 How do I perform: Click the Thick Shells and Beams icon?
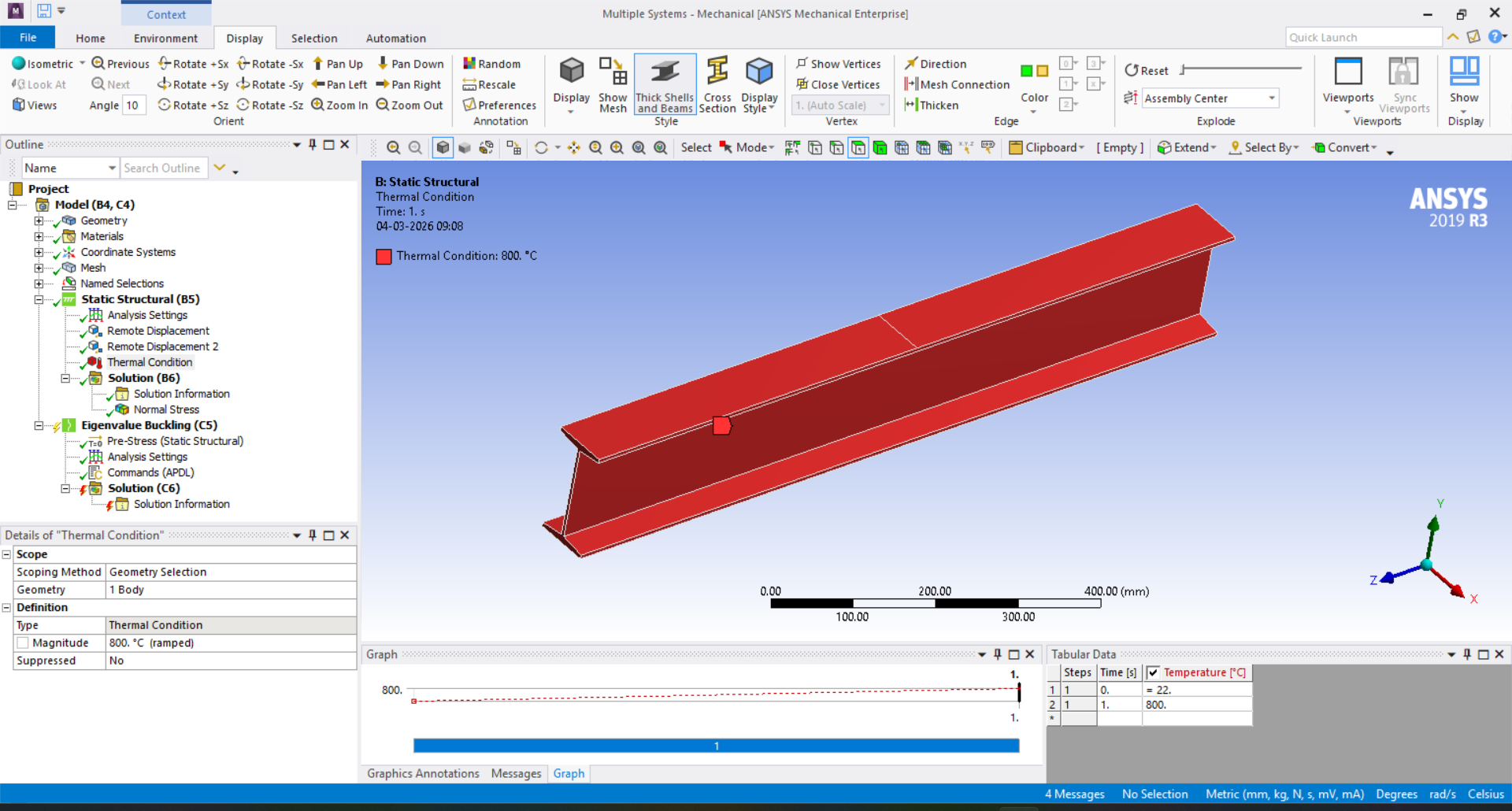click(x=665, y=84)
